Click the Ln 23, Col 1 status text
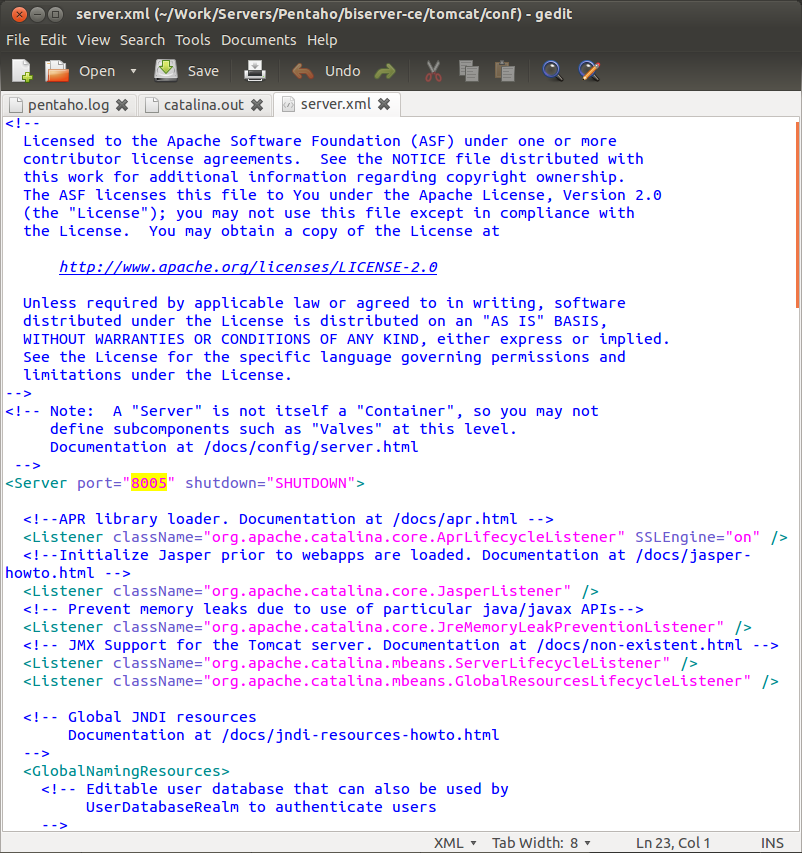Image resolution: width=802 pixels, height=853 pixels. 673,843
